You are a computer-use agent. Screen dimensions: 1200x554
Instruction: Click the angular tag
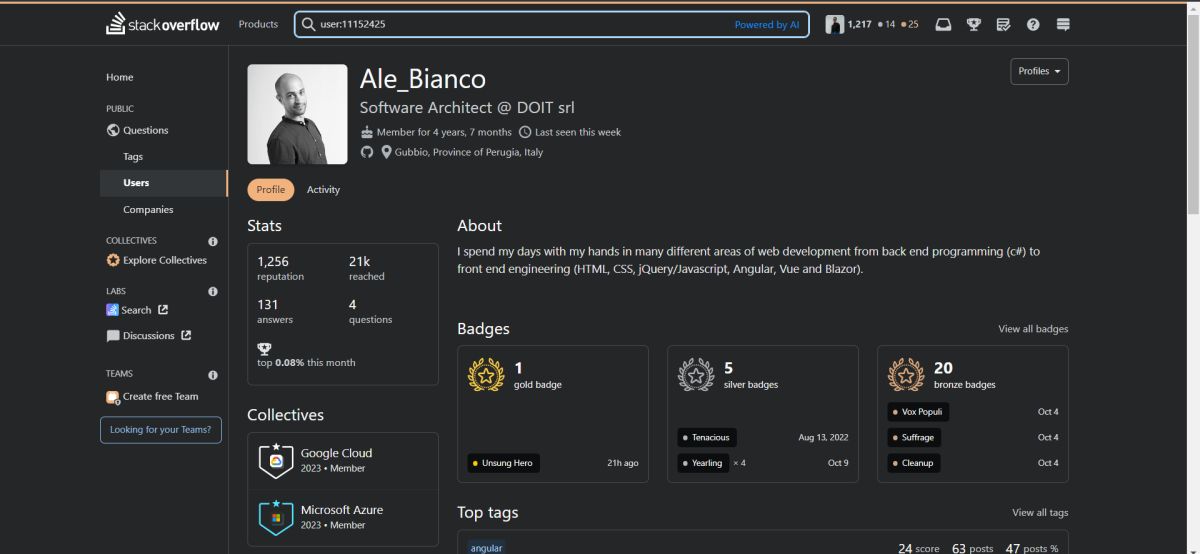pos(486,548)
